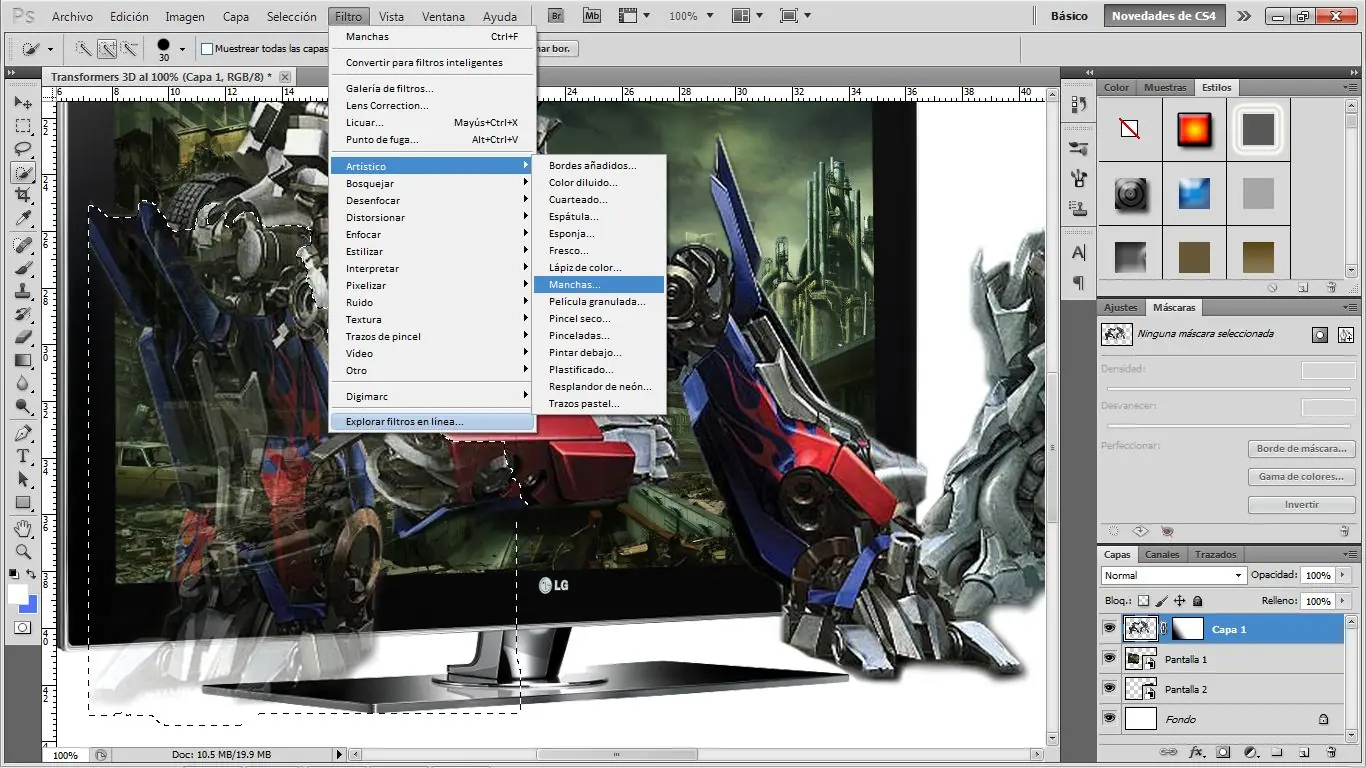Click the add layer mask icon in Capas
This screenshot has width=1366, height=768.
[x=1223, y=752]
